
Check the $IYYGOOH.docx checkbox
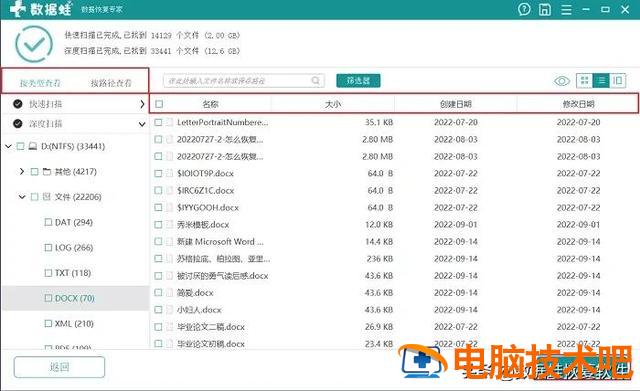pos(158,207)
